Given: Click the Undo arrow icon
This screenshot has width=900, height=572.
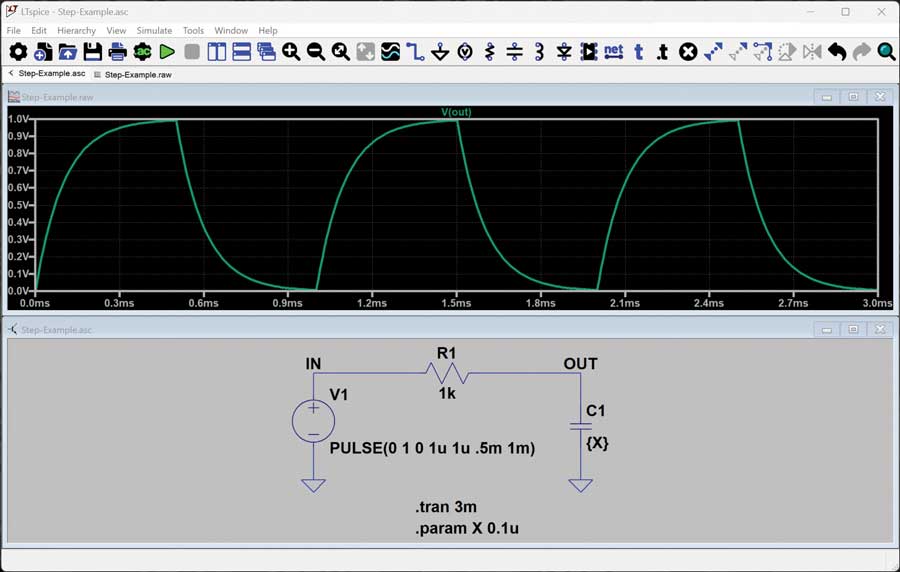Looking at the screenshot, I should click(x=837, y=52).
